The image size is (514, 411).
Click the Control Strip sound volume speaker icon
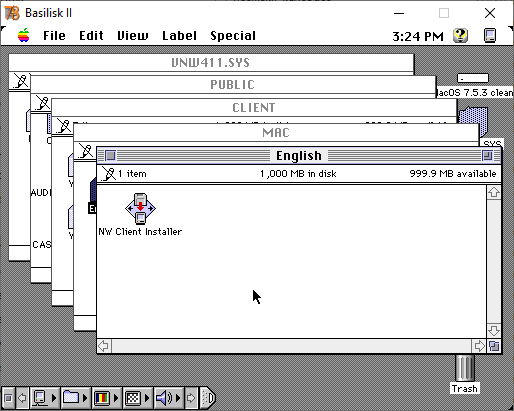click(x=164, y=398)
